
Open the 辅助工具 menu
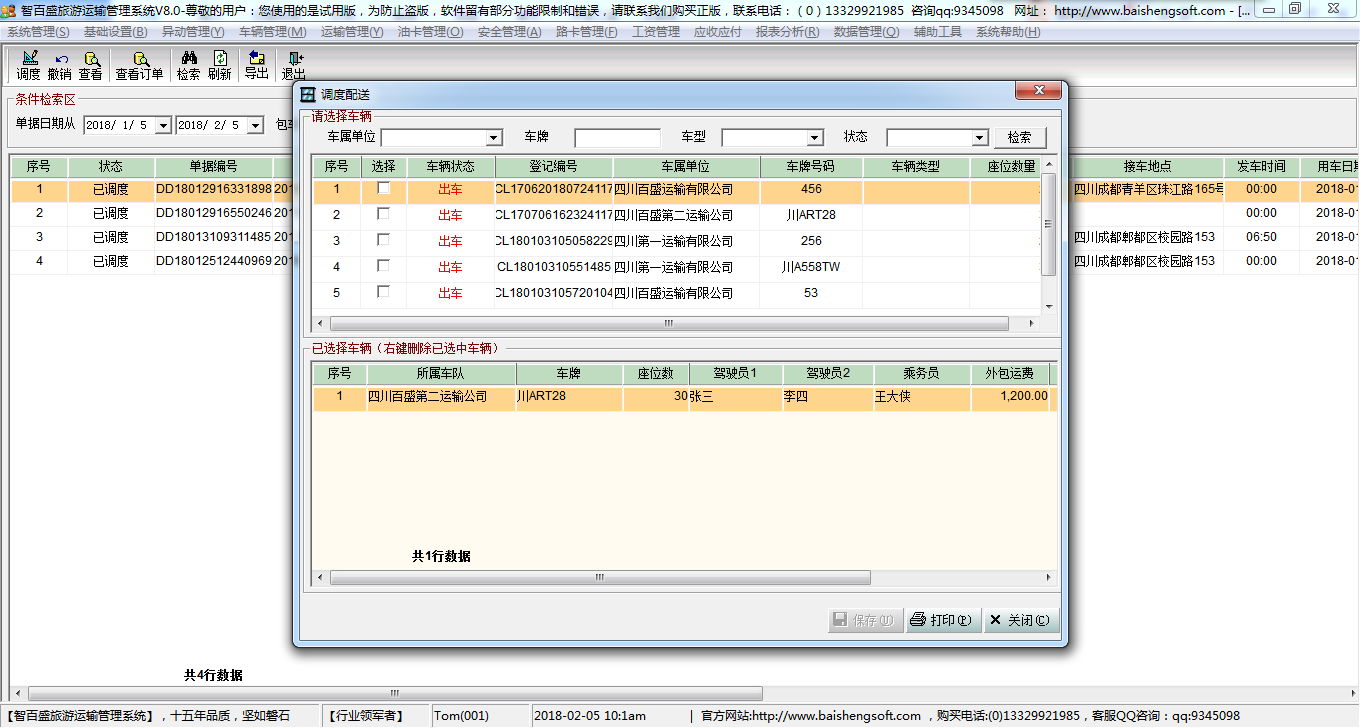tap(937, 32)
